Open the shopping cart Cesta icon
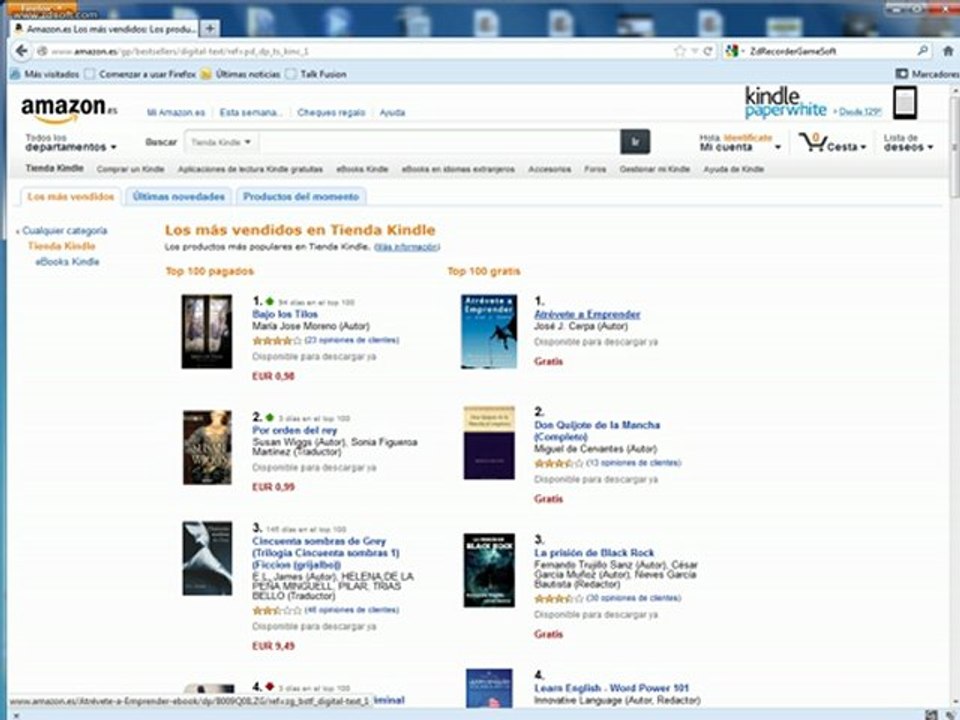 [x=832, y=143]
